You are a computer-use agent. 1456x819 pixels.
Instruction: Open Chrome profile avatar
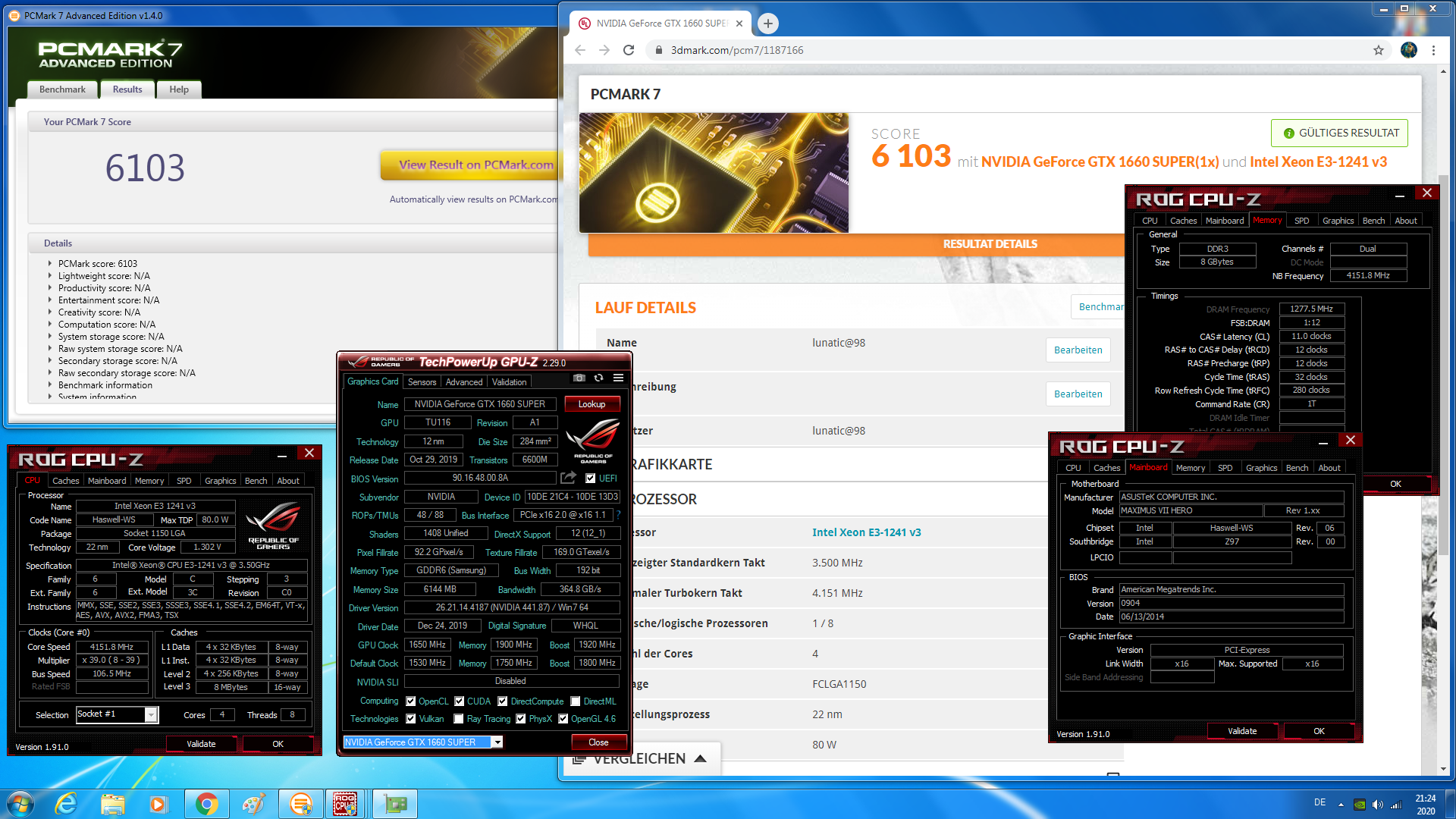tap(1409, 50)
